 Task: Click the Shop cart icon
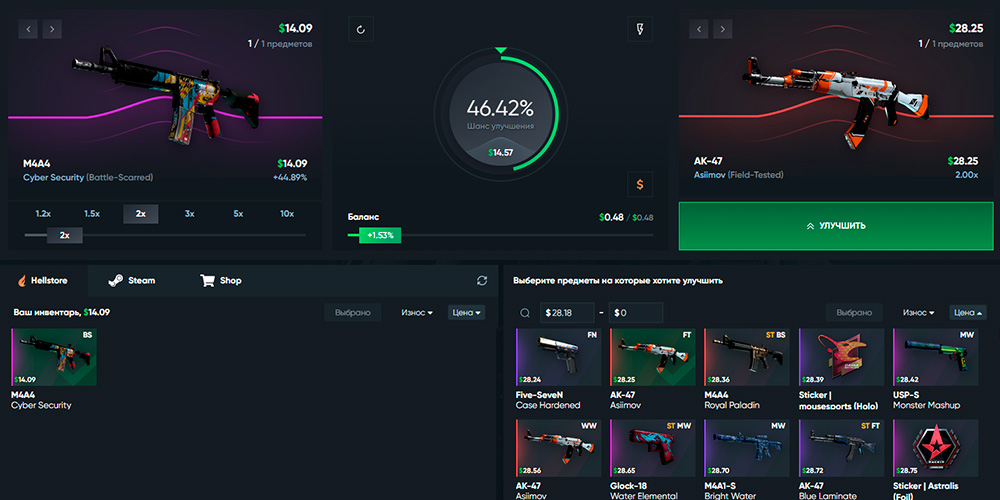[x=207, y=280]
